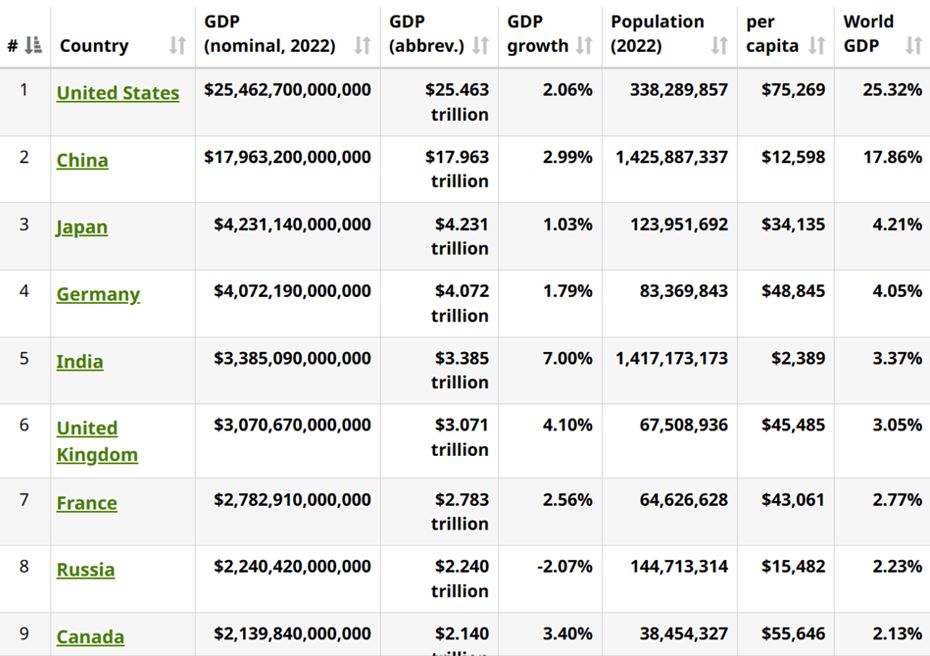This screenshot has width=930, height=656.
Task: Click the GDP growth column header text
Action: point(537,34)
